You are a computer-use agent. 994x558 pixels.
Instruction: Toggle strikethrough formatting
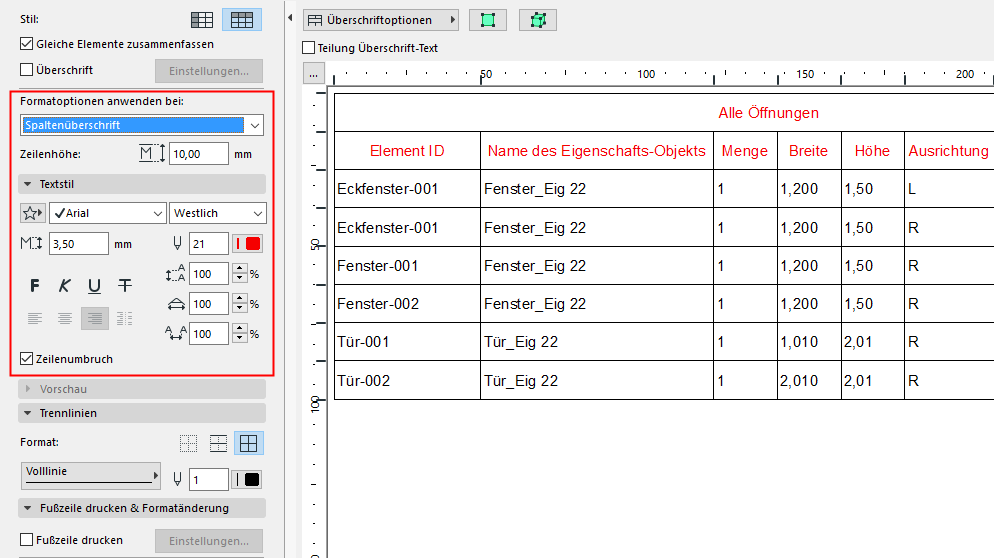(x=125, y=286)
